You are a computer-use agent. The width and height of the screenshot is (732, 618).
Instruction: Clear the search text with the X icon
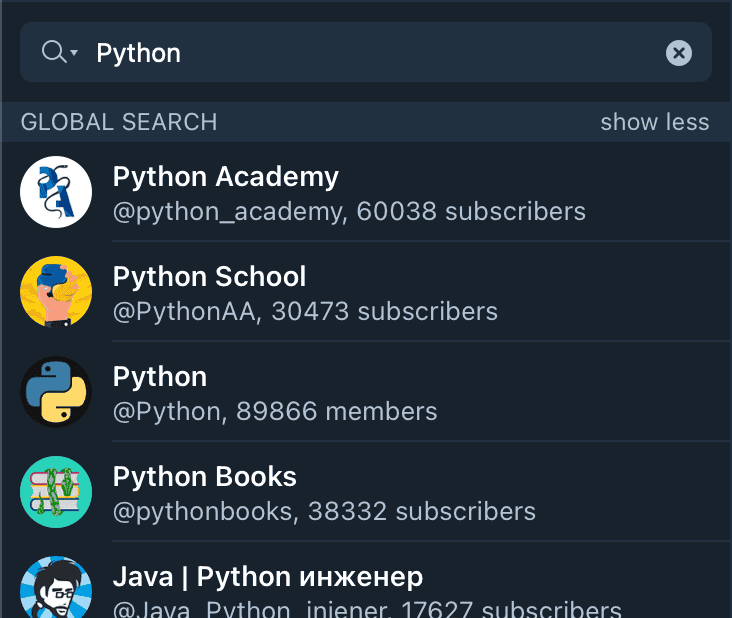679,53
